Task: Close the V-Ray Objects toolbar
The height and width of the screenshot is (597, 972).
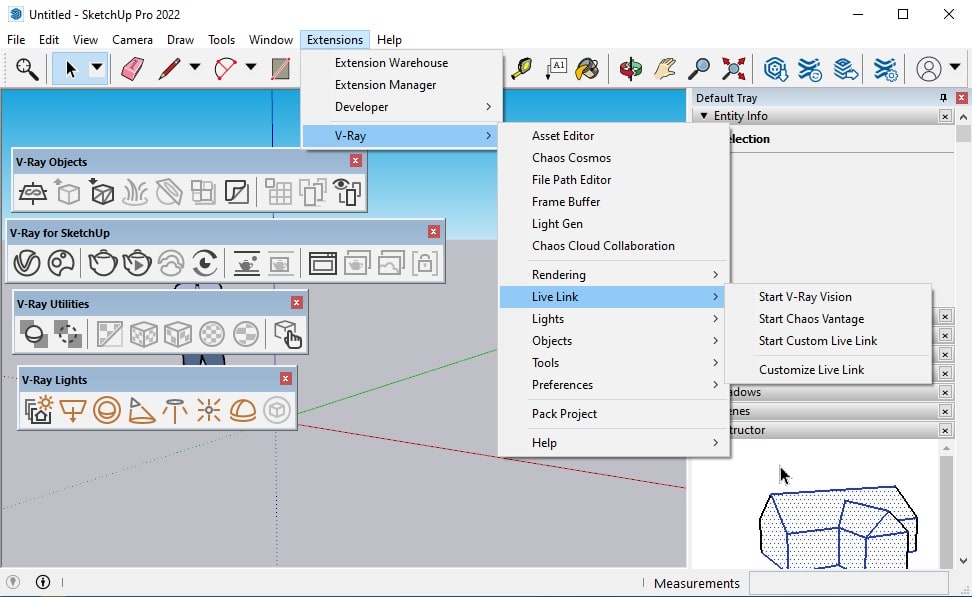Action: click(x=355, y=161)
